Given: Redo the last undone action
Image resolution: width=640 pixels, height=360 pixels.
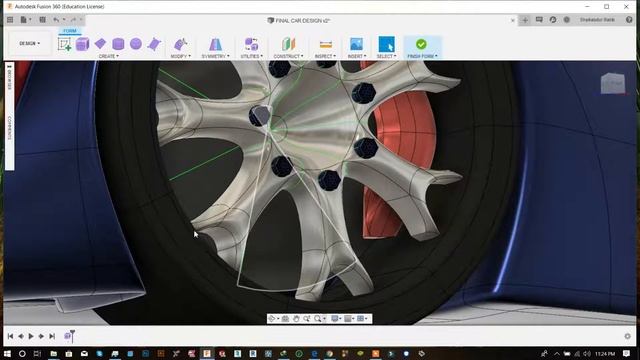Looking at the screenshot, I should tap(73, 20).
